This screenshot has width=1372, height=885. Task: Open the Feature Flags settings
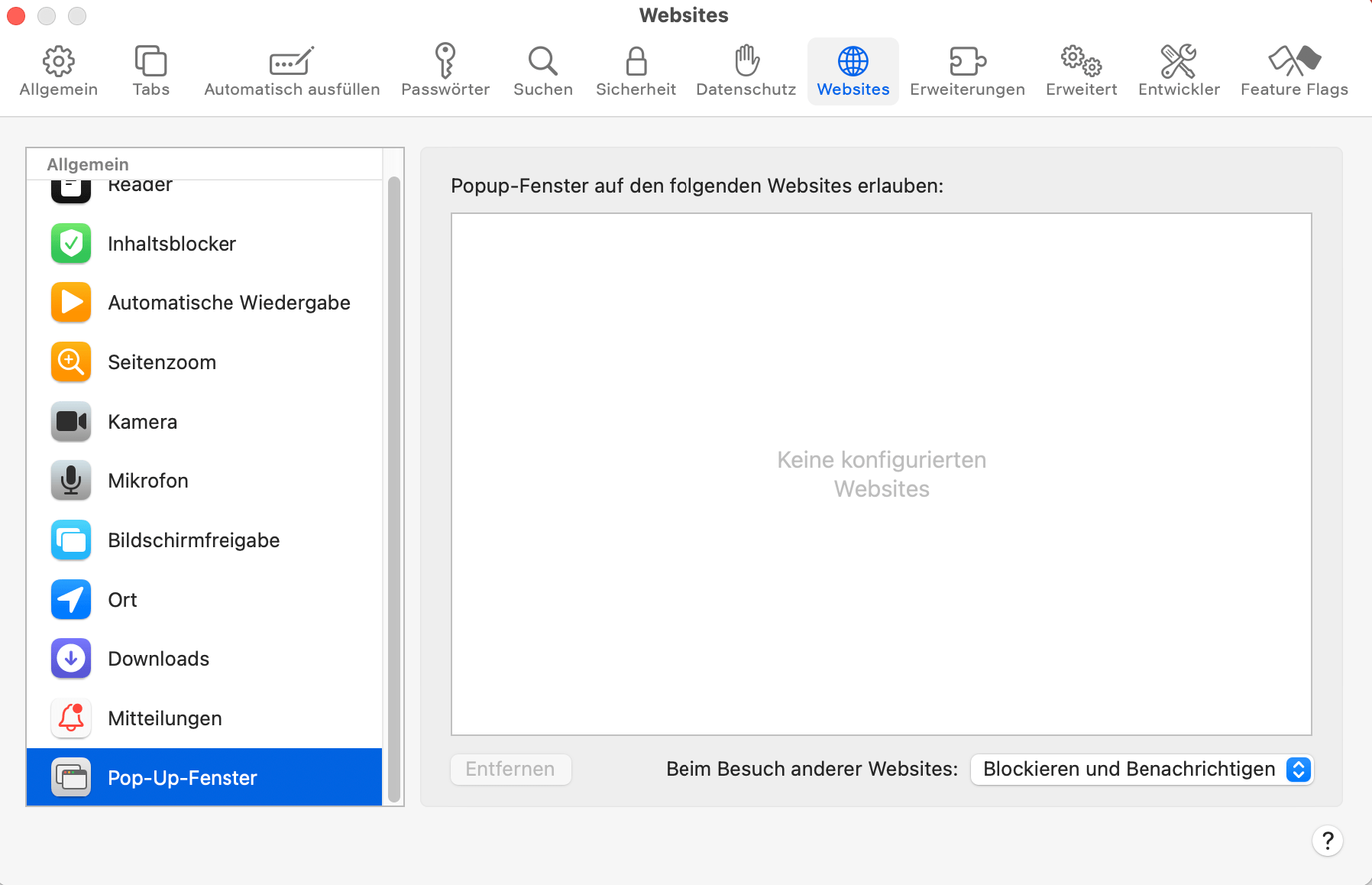pyautogui.click(x=1293, y=69)
